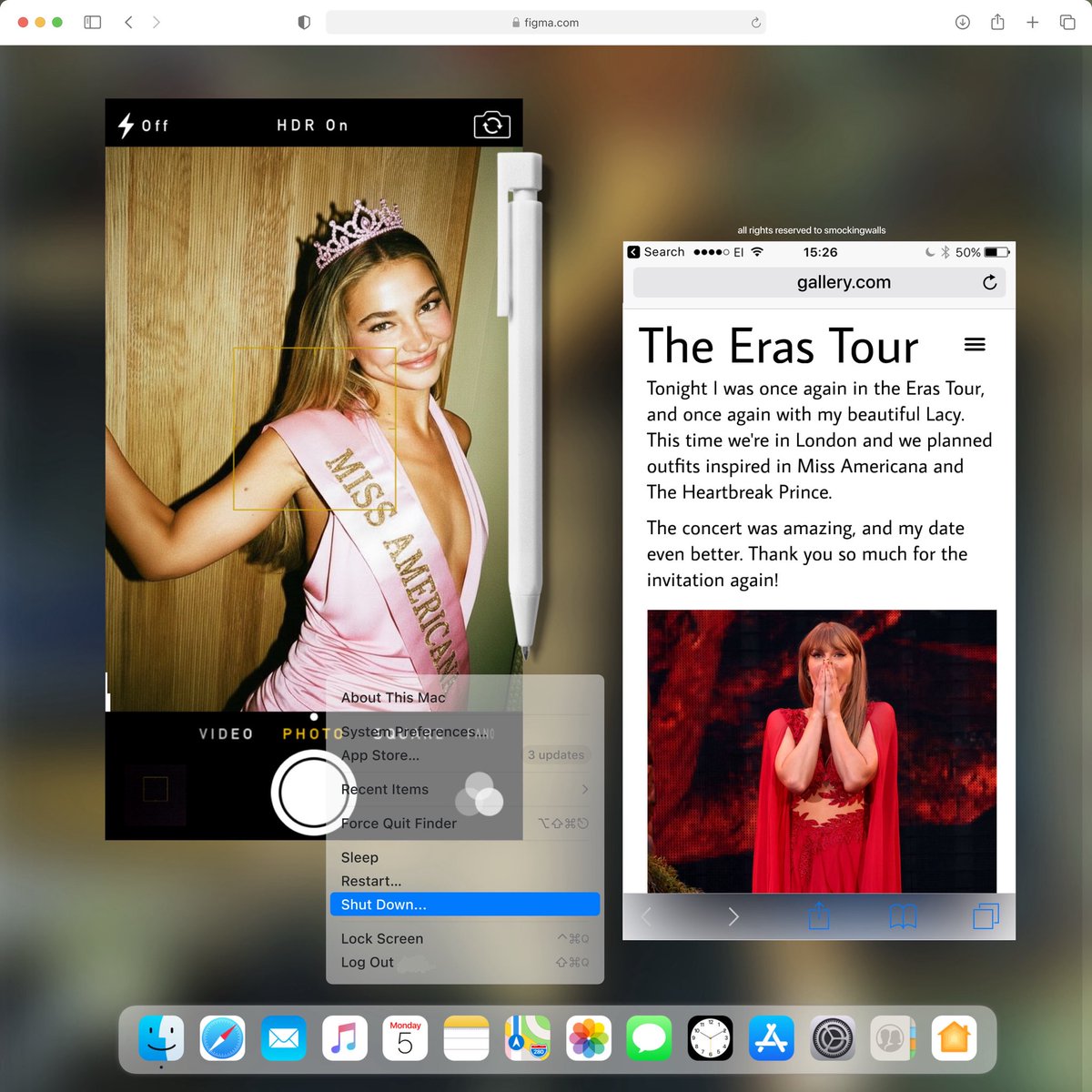Launch Maps from the dock
This screenshot has width=1092, height=1092.
click(x=527, y=1038)
